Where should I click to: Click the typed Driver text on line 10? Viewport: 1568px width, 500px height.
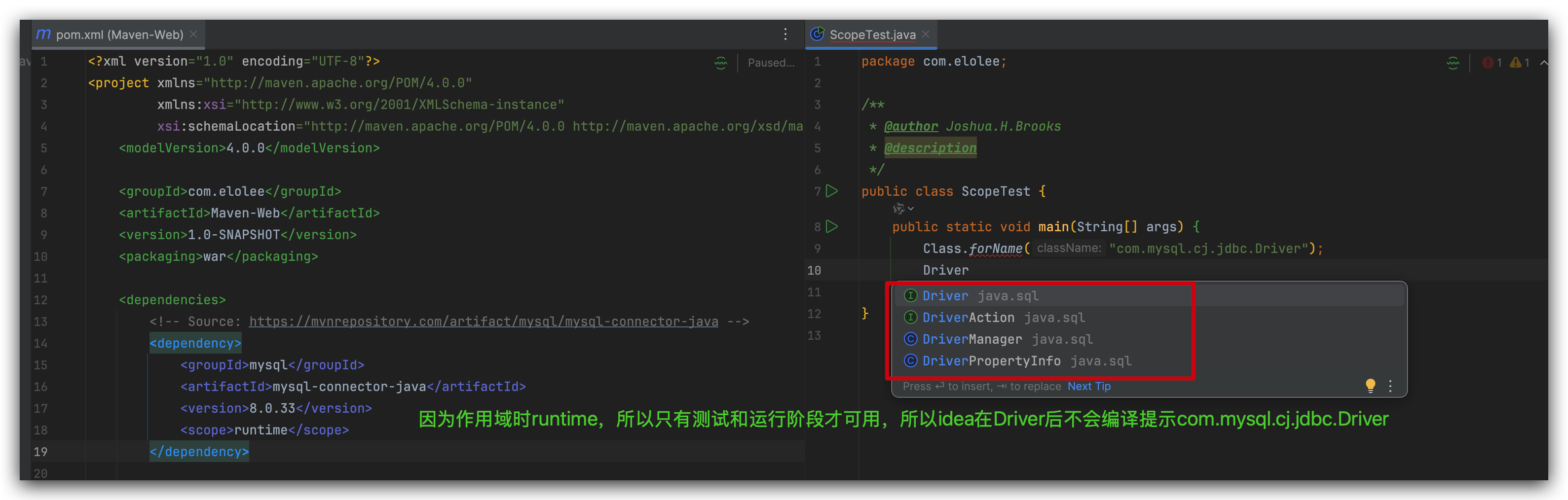pos(945,270)
